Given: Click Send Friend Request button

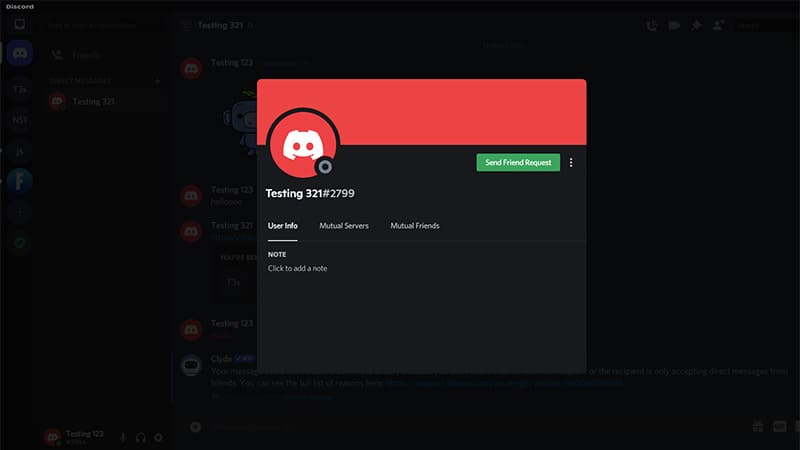Looking at the screenshot, I should (517, 162).
